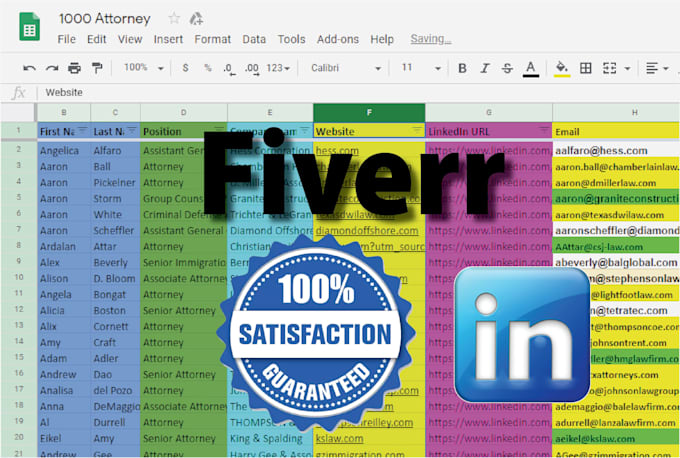Image resolution: width=680 pixels, height=458 pixels.
Task: Select column G header
Action: (489, 112)
